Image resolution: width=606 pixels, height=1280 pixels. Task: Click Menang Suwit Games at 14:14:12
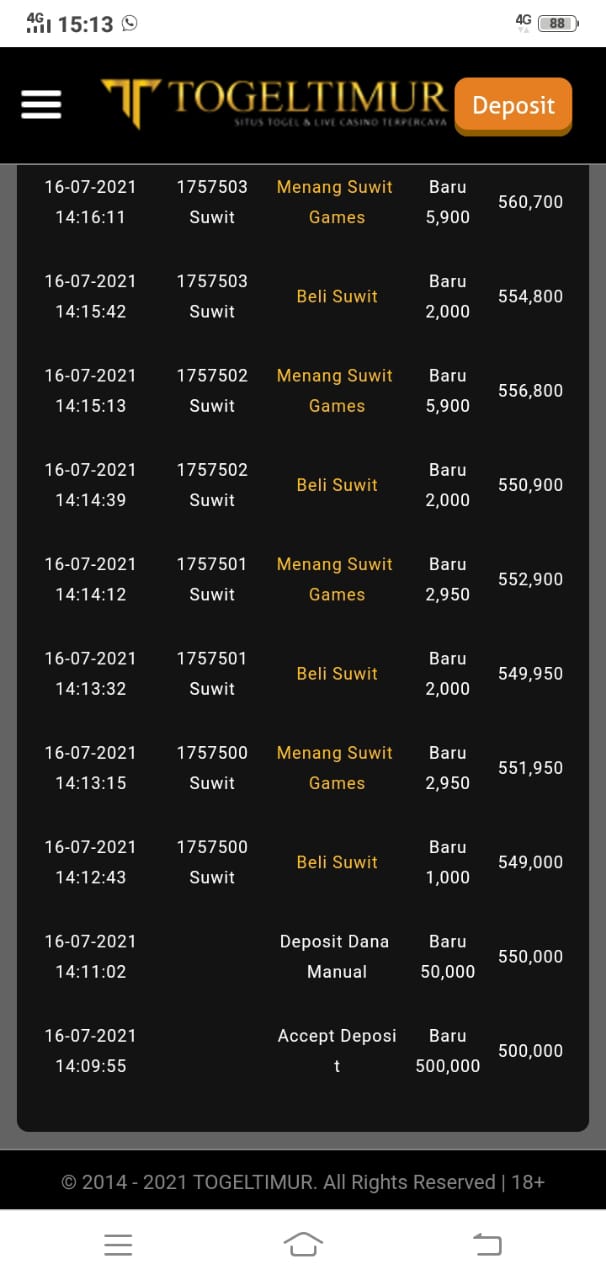[x=336, y=579]
